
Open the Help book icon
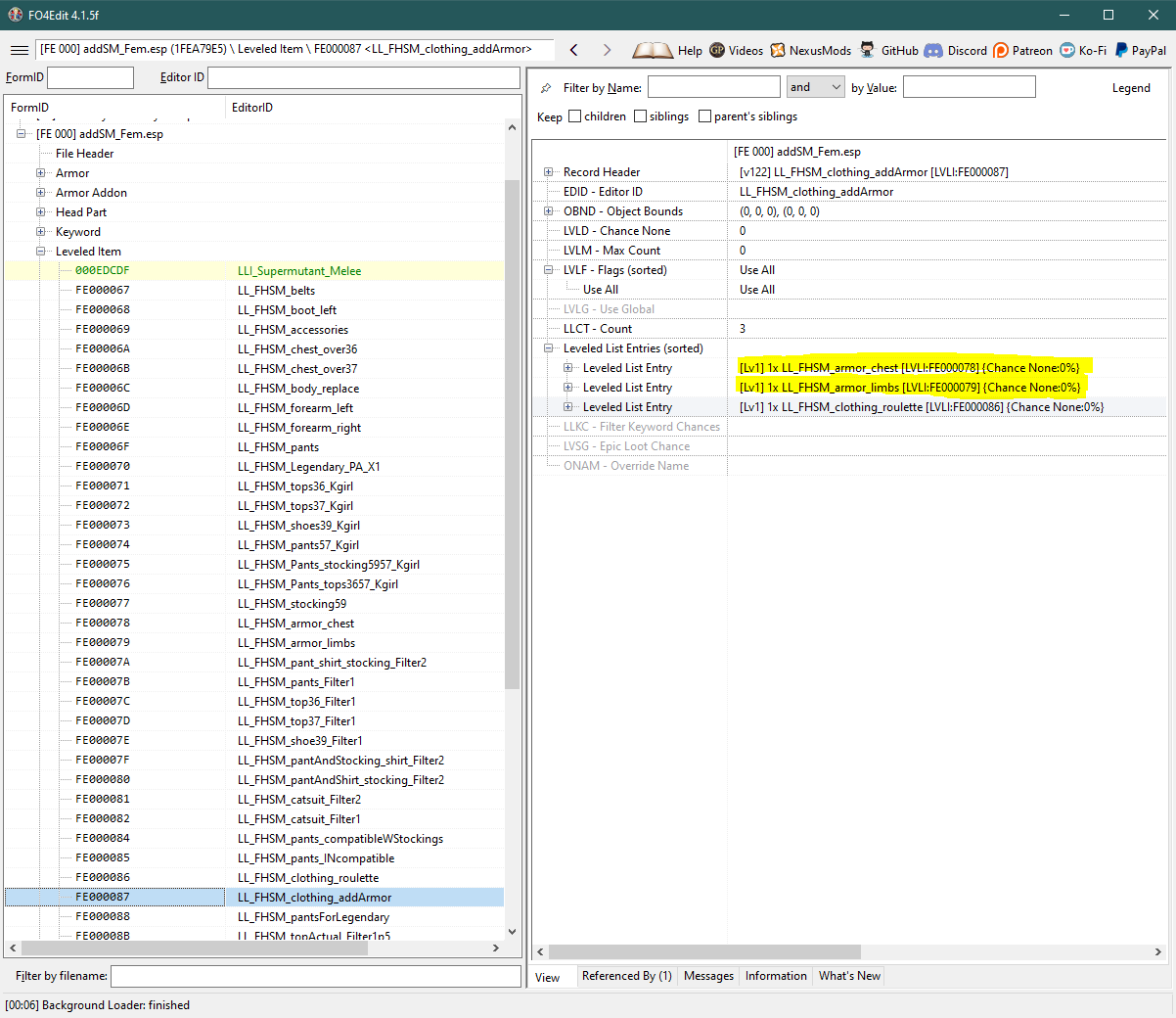click(x=653, y=50)
